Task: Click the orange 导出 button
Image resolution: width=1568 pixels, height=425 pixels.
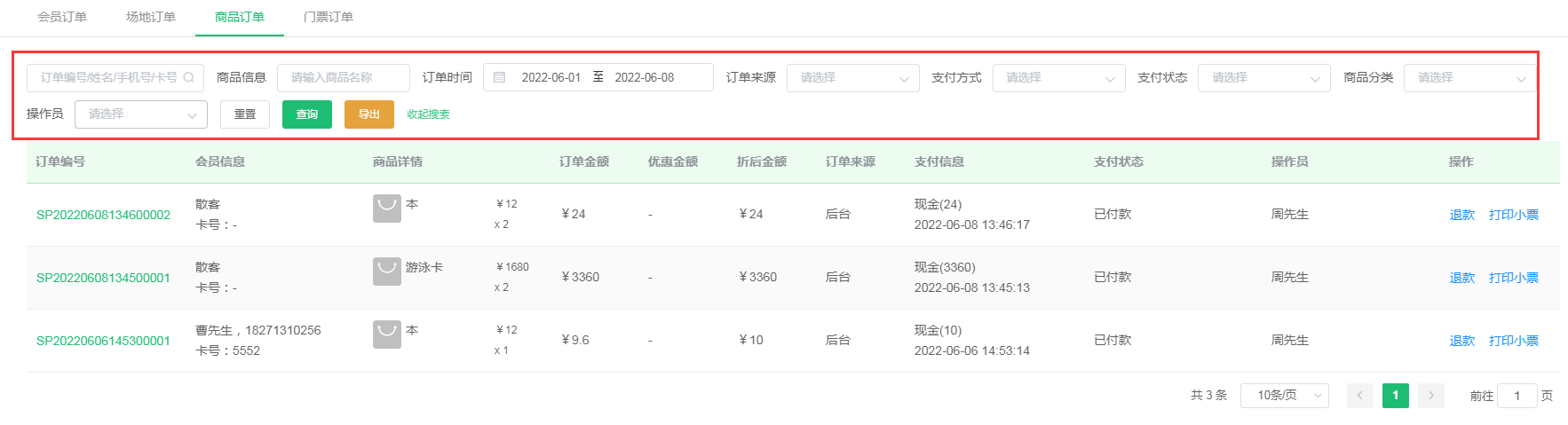Action: pos(368,114)
